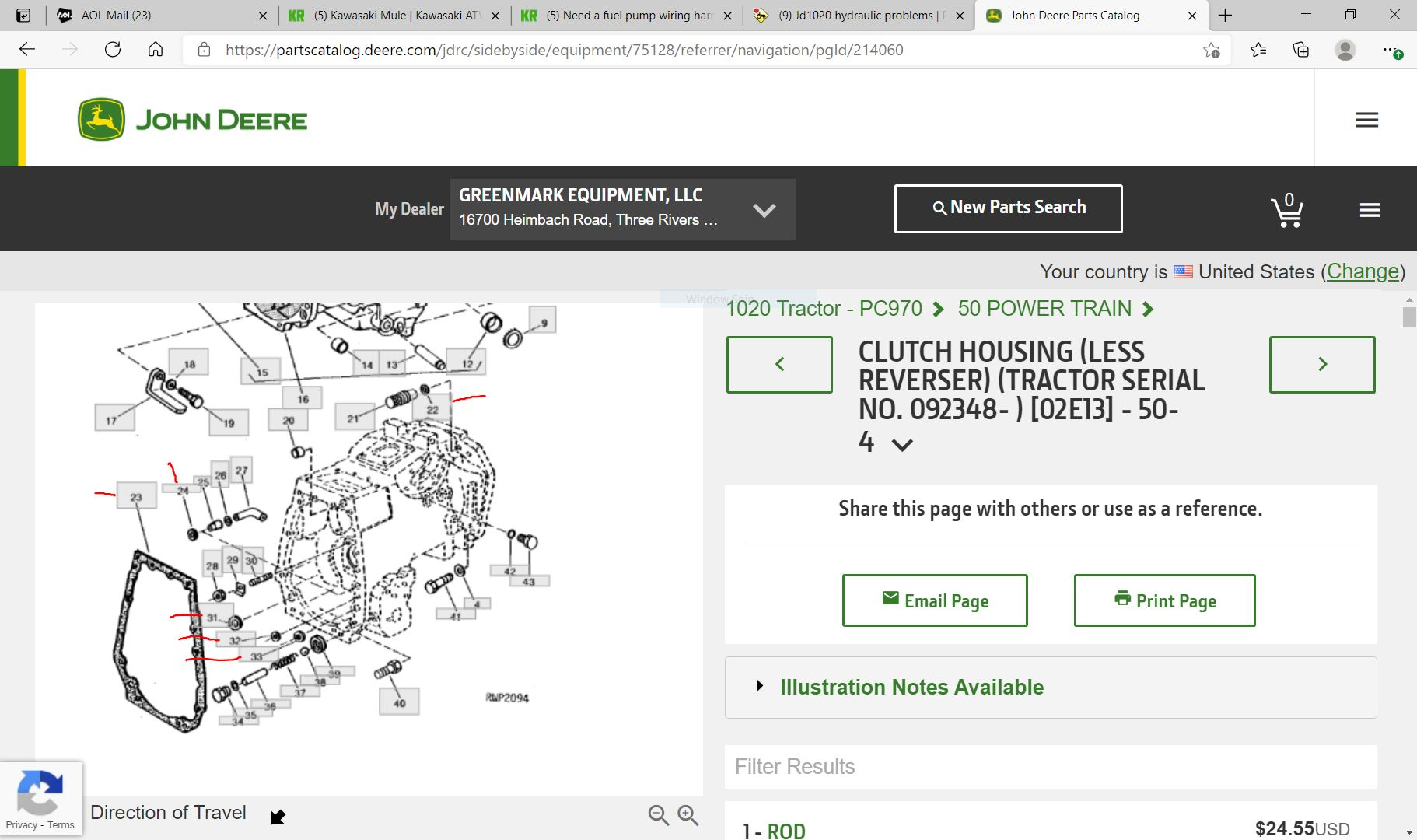Open a new browser tab
This screenshot has width=1417, height=840.
click(1225, 15)
